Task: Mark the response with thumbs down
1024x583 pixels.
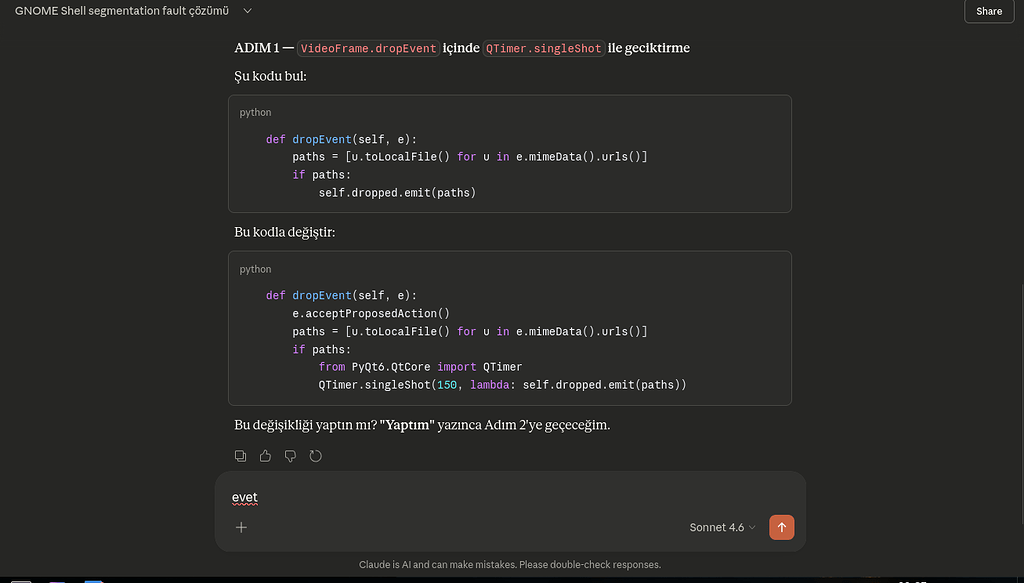Action: coord(290,456)
